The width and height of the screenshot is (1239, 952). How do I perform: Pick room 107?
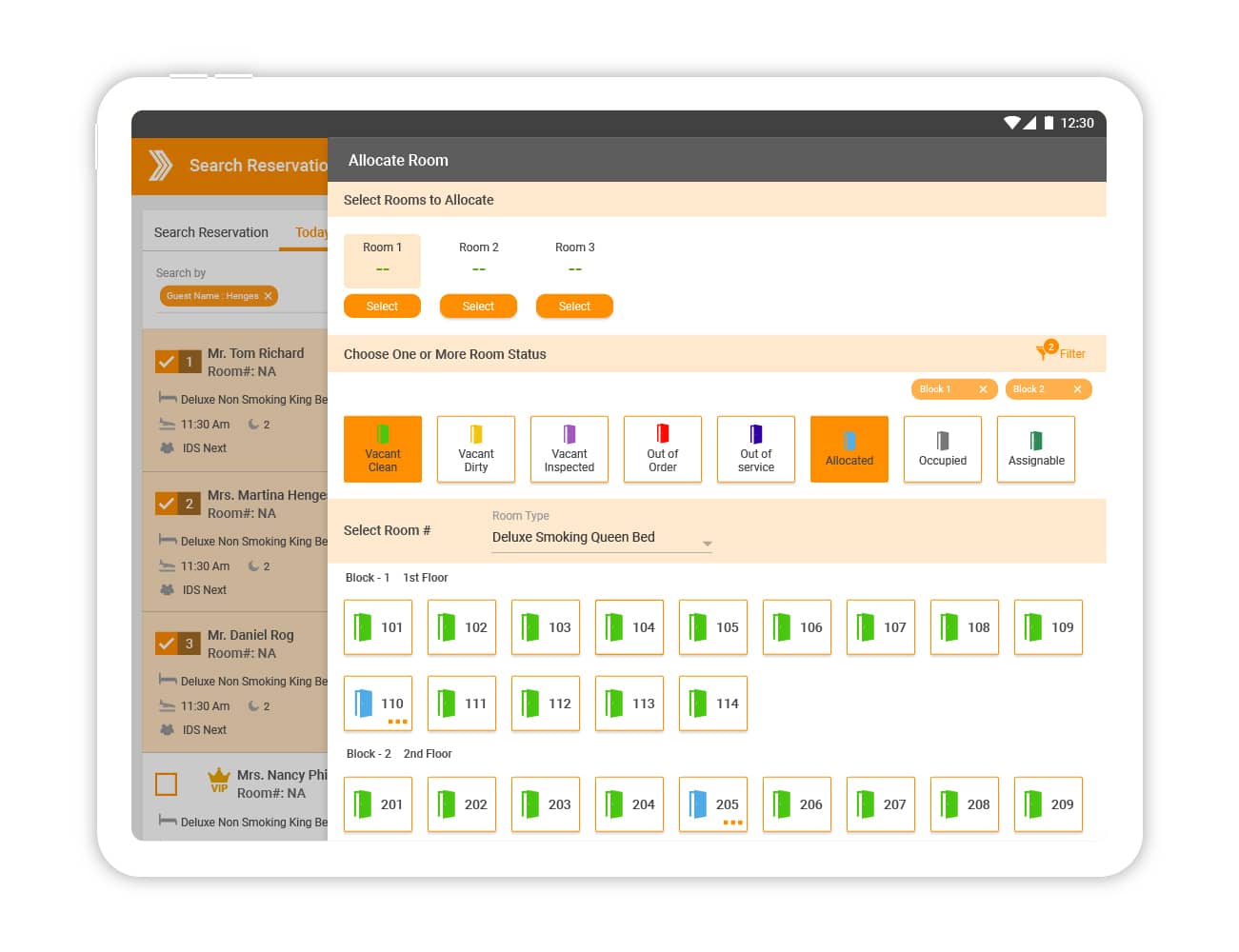881,627
